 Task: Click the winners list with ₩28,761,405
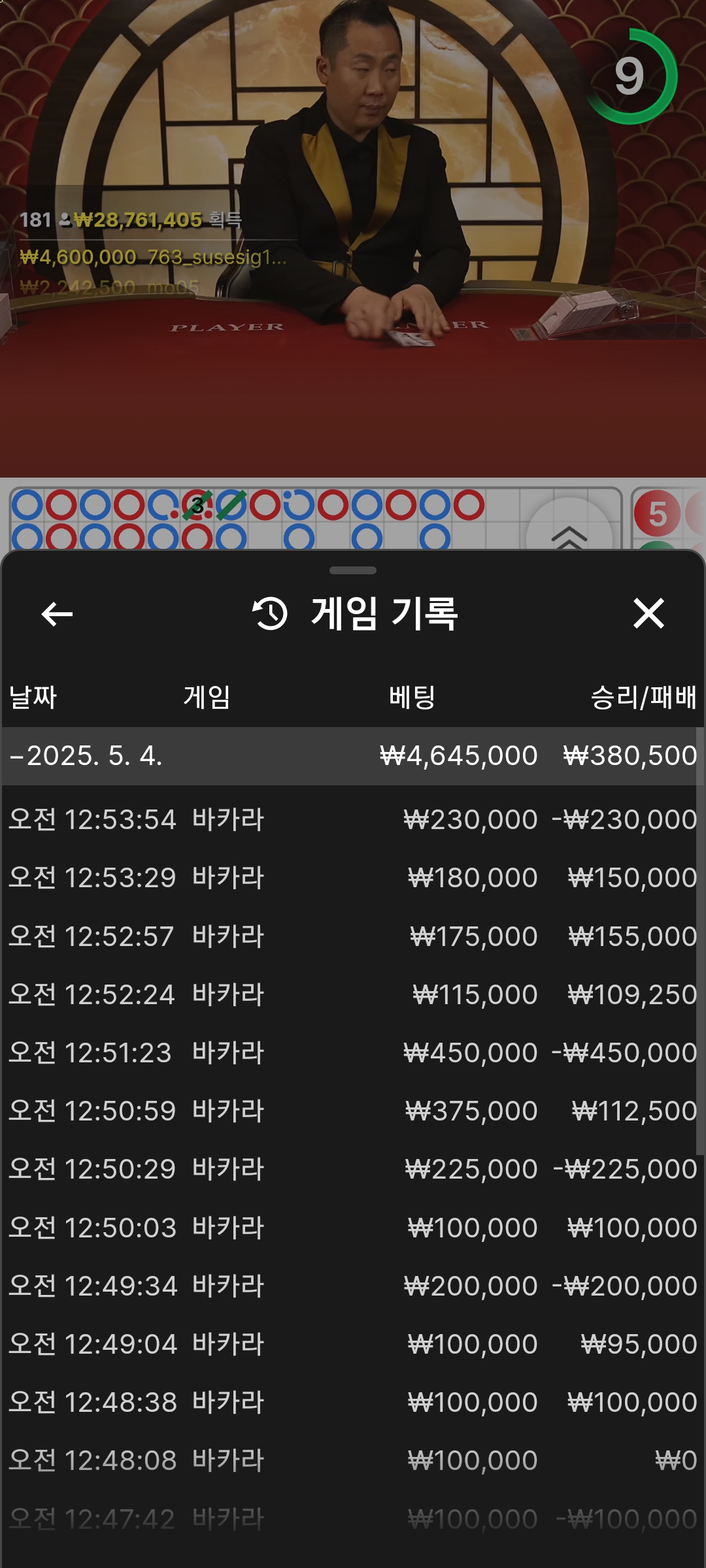click(x=154, y=255)
